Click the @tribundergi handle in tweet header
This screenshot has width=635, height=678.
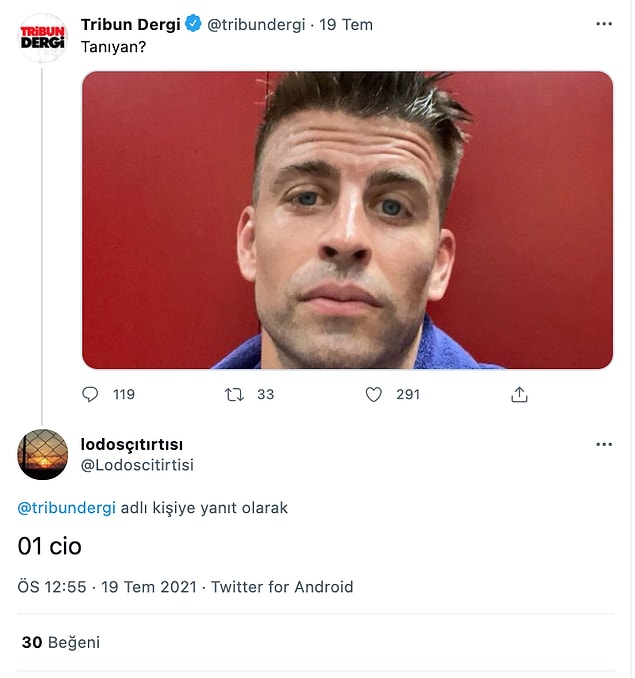pos(256,25)
